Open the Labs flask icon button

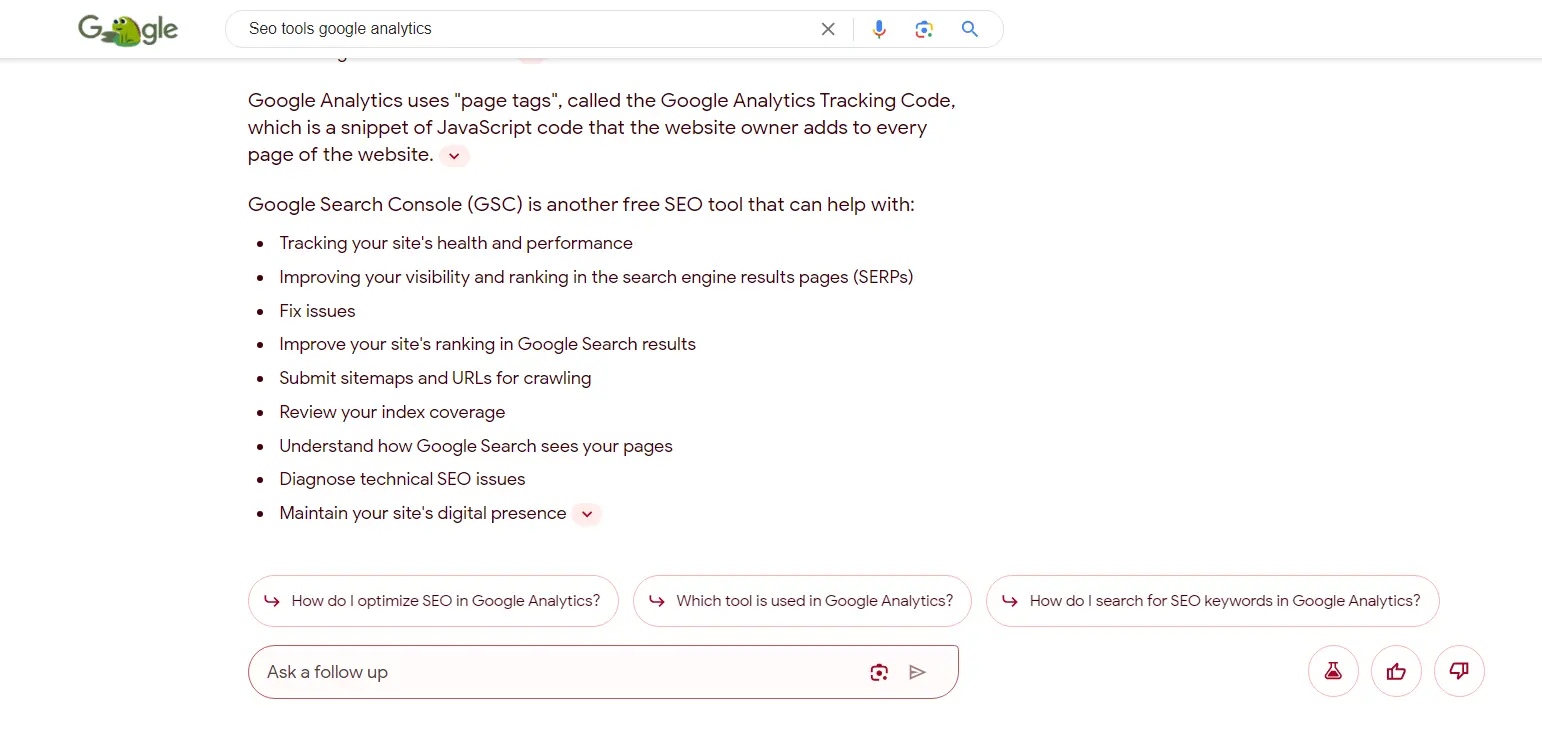pyautogui.click(x=1333, y=671)
